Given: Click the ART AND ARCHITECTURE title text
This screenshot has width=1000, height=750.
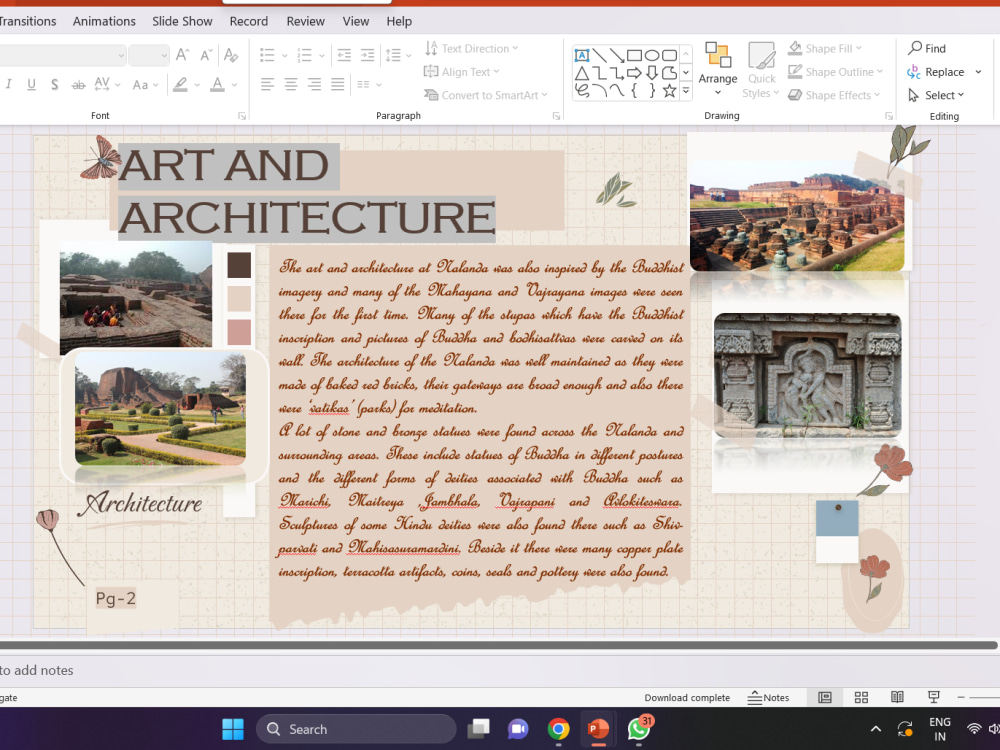Looking at the screenshot, I should tap(307, 192).
